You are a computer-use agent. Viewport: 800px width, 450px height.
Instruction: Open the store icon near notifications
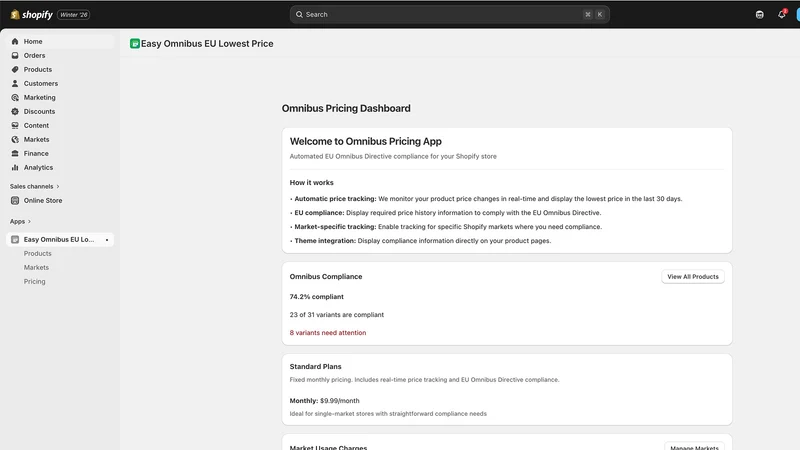(760, 14)
